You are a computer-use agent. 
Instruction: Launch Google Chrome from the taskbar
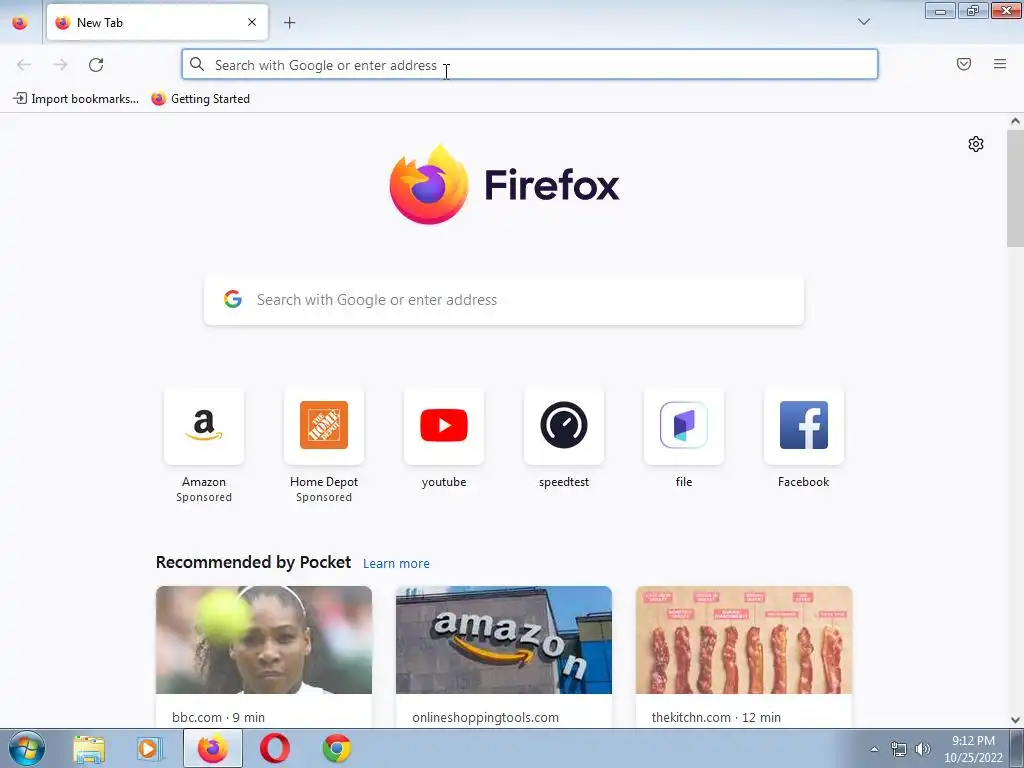point(337,748)
